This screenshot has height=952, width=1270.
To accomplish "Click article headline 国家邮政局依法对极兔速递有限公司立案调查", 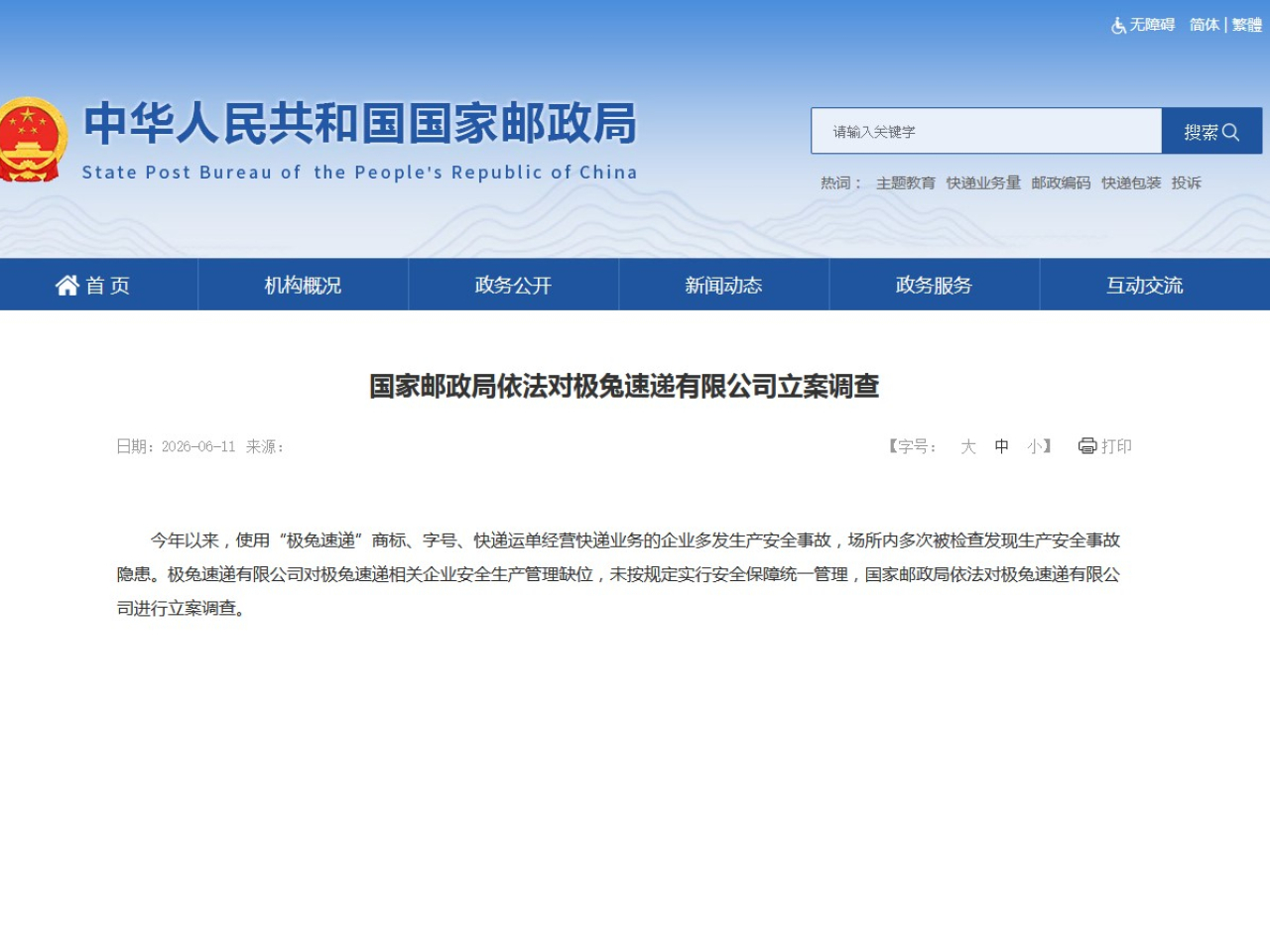I will click(x=624, y=387).
